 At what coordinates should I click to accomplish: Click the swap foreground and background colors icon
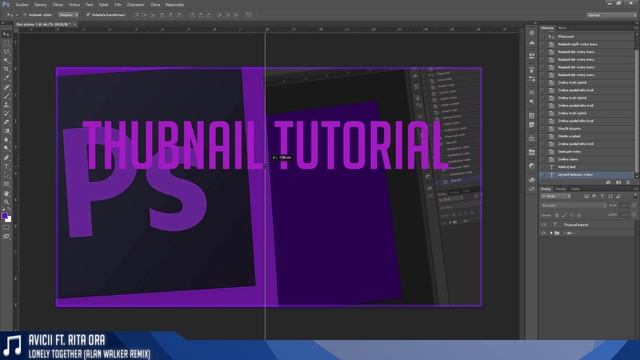click(9, 210)
